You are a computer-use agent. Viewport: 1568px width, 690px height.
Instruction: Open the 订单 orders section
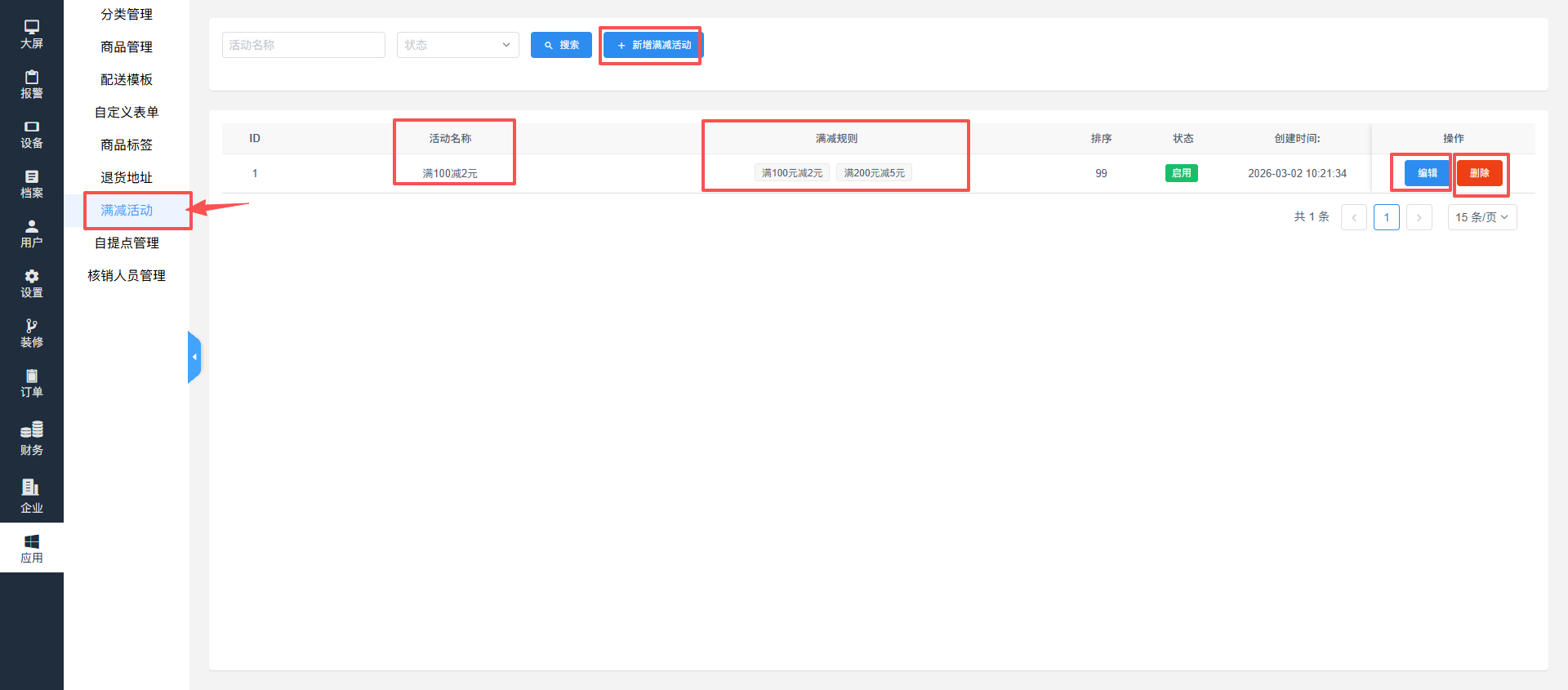pos(32,383)
